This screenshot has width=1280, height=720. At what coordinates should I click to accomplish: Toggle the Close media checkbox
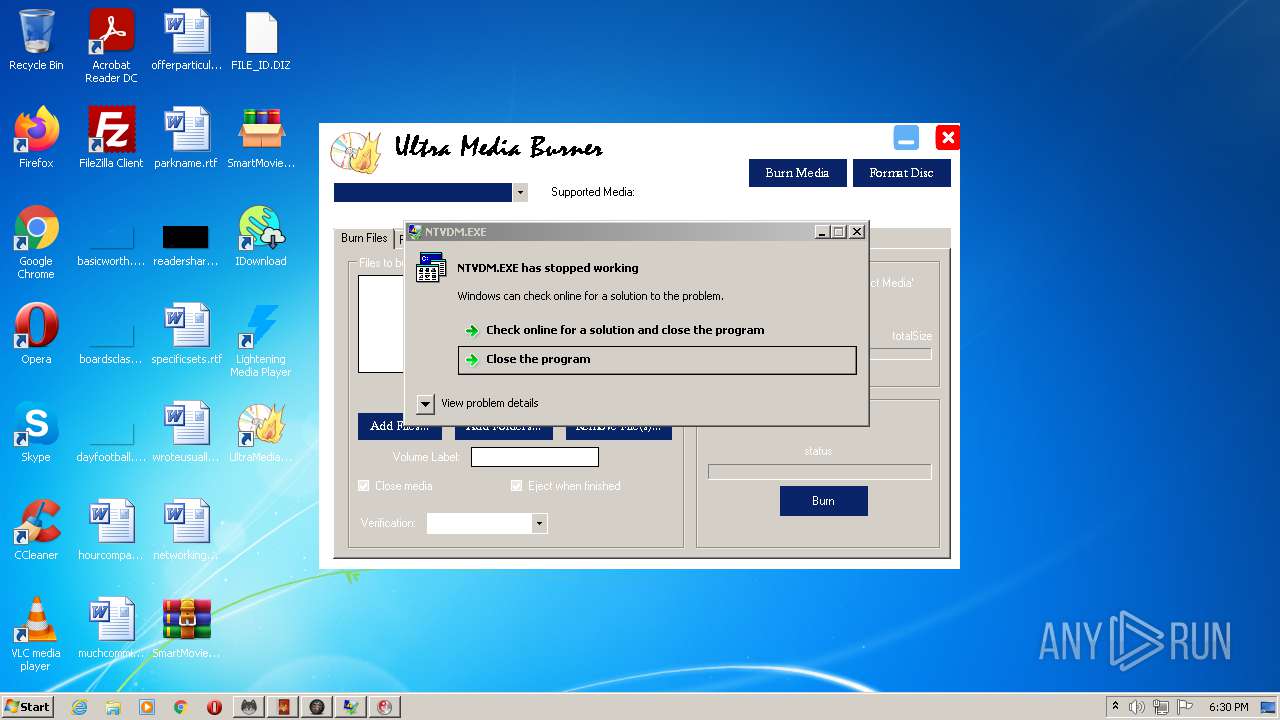pos(364,486)
